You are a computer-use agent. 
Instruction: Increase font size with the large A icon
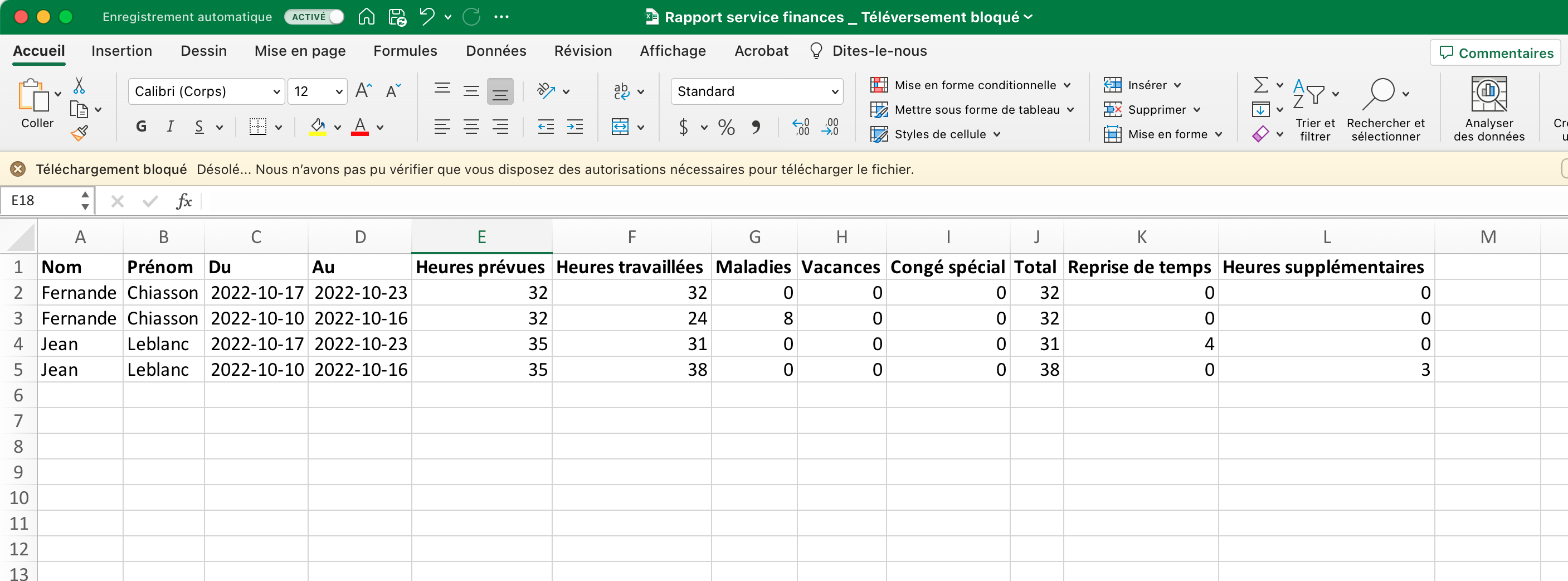click(363, 91)
